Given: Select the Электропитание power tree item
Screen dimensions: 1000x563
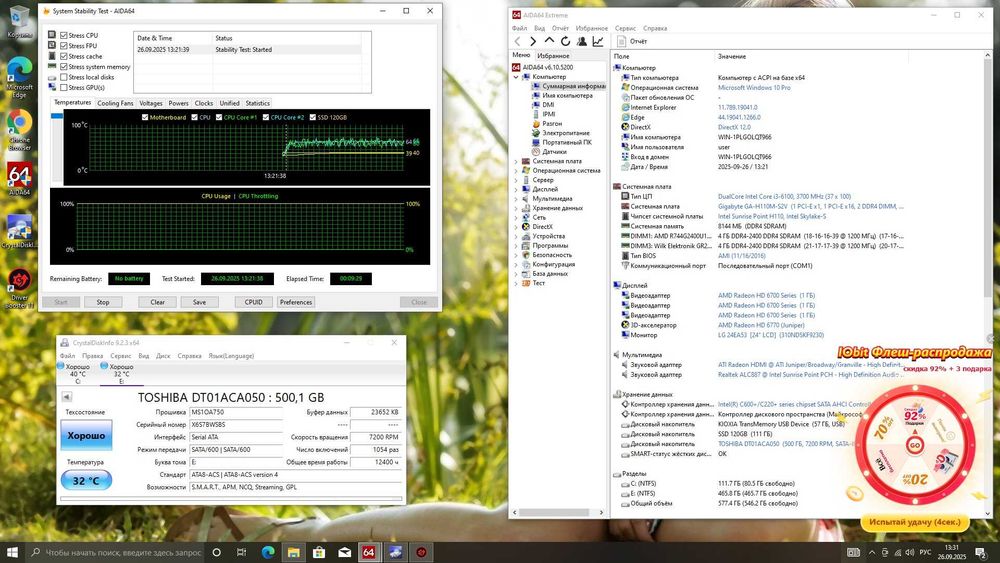Looking at the screenshot, I should coord(561,133).
